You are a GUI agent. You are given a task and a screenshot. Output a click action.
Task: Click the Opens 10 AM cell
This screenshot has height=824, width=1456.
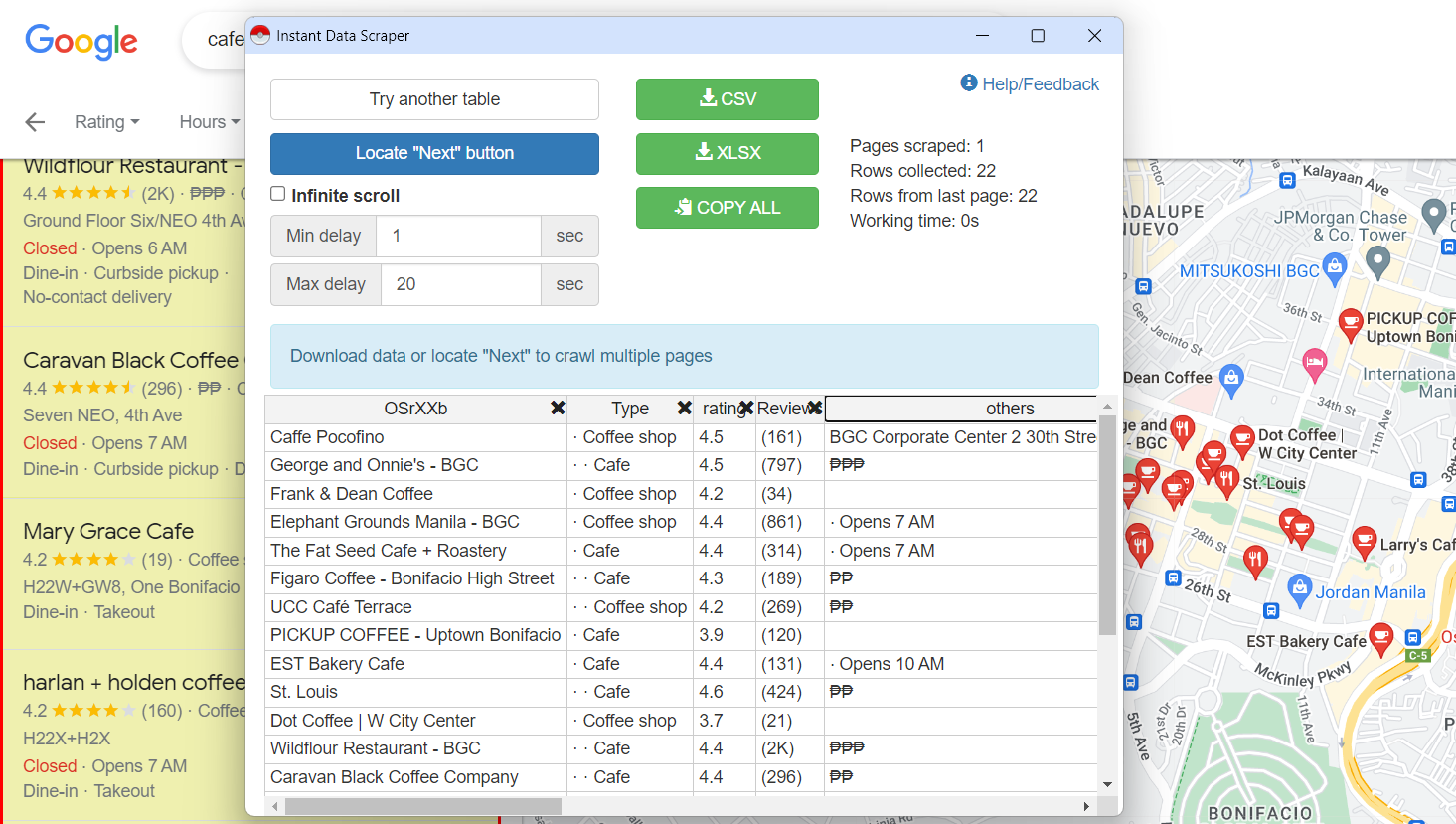[961, 664]
